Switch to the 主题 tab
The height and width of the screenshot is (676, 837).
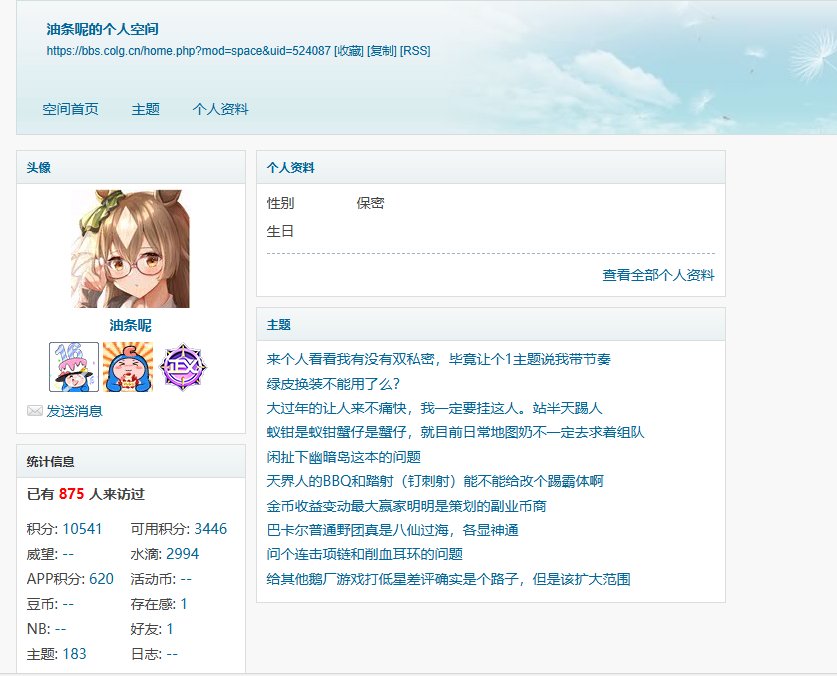(146, 110)
